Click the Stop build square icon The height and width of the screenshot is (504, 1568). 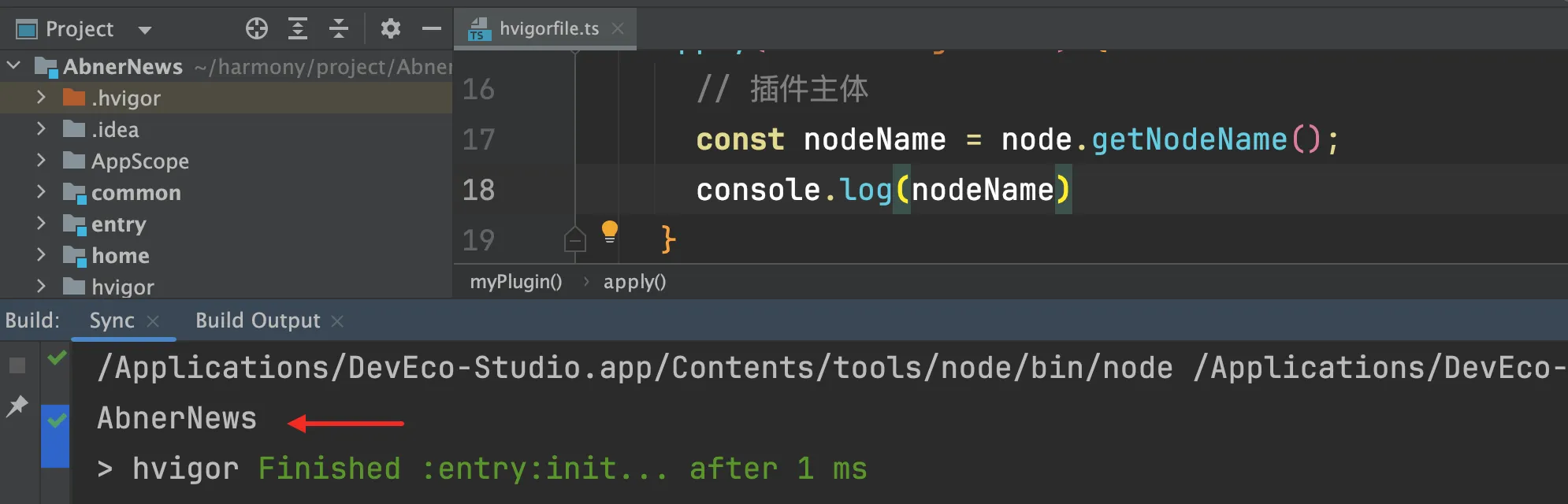click(17, 365)
